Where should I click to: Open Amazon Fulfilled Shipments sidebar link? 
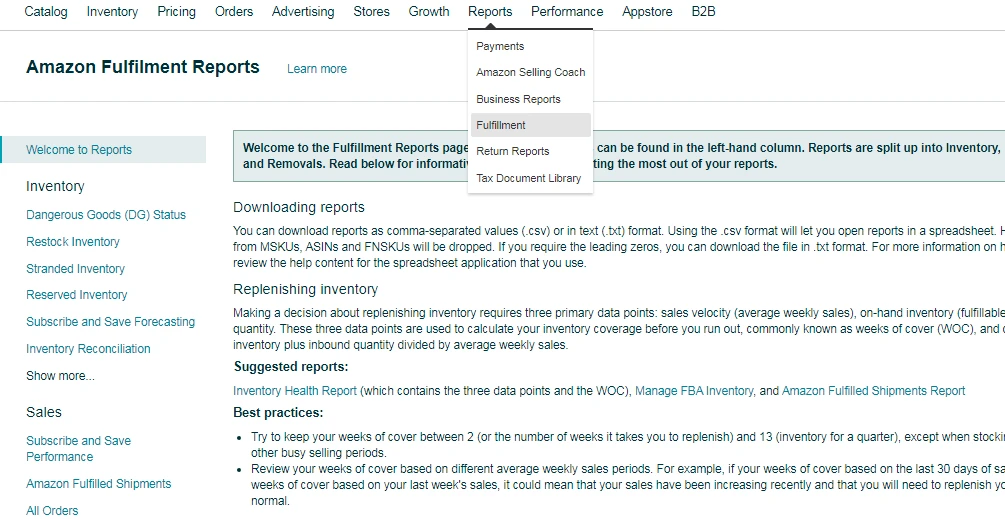pos(99,484)
